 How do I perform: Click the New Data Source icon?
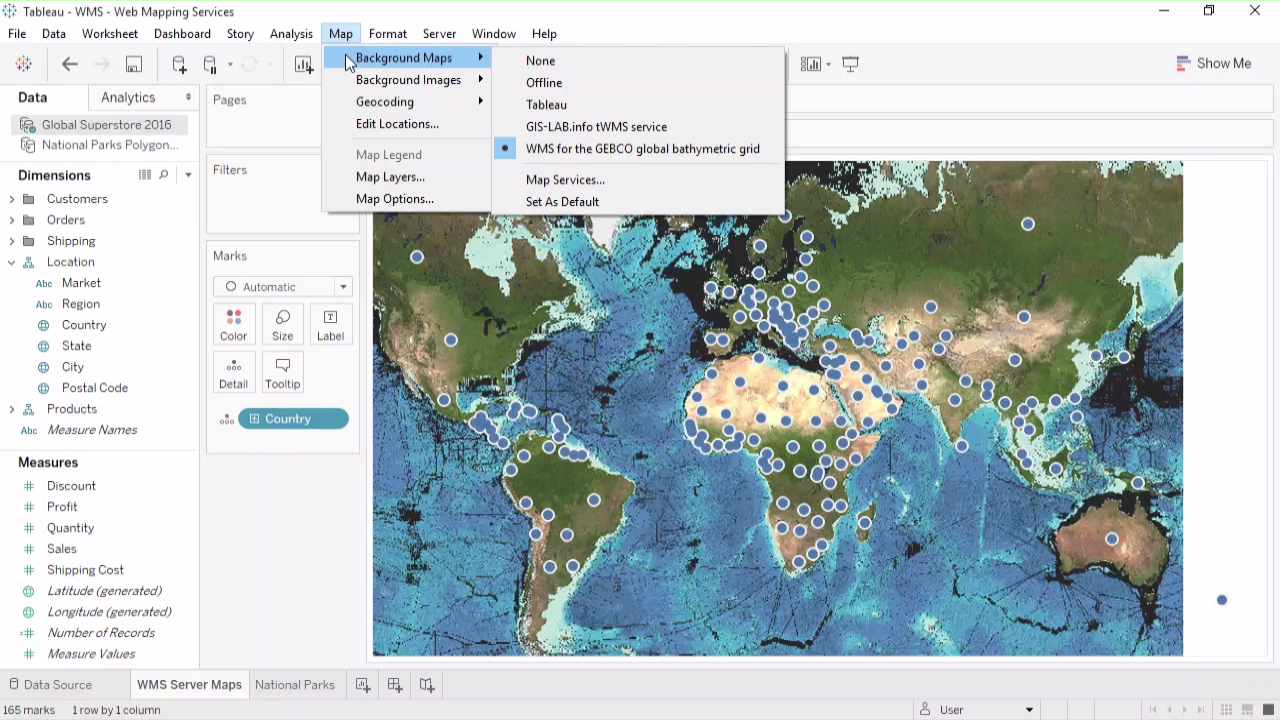coord(179,64)
